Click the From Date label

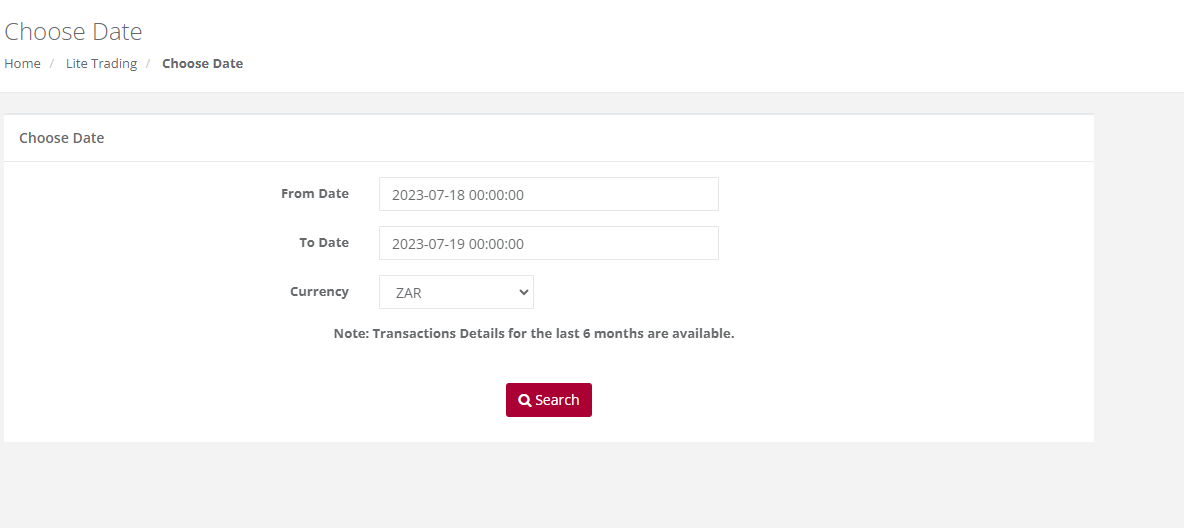click(315, 193)
